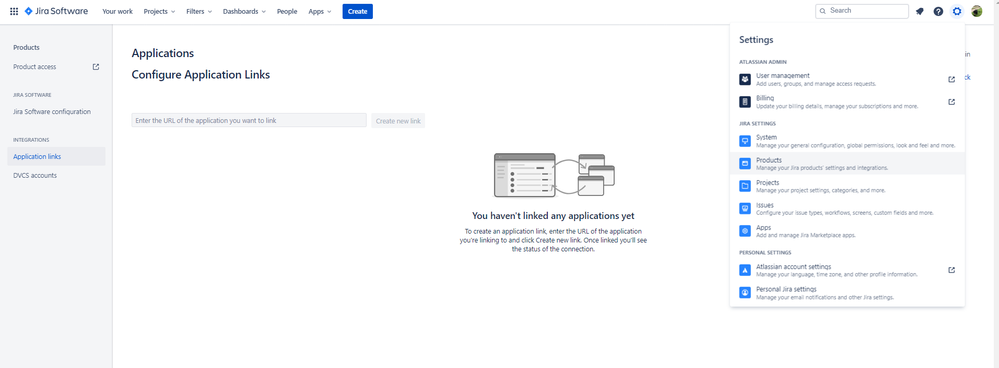Open Personal Jira settings entry
The width and height of the screenshot is (999, 368).
pos(847,293)
